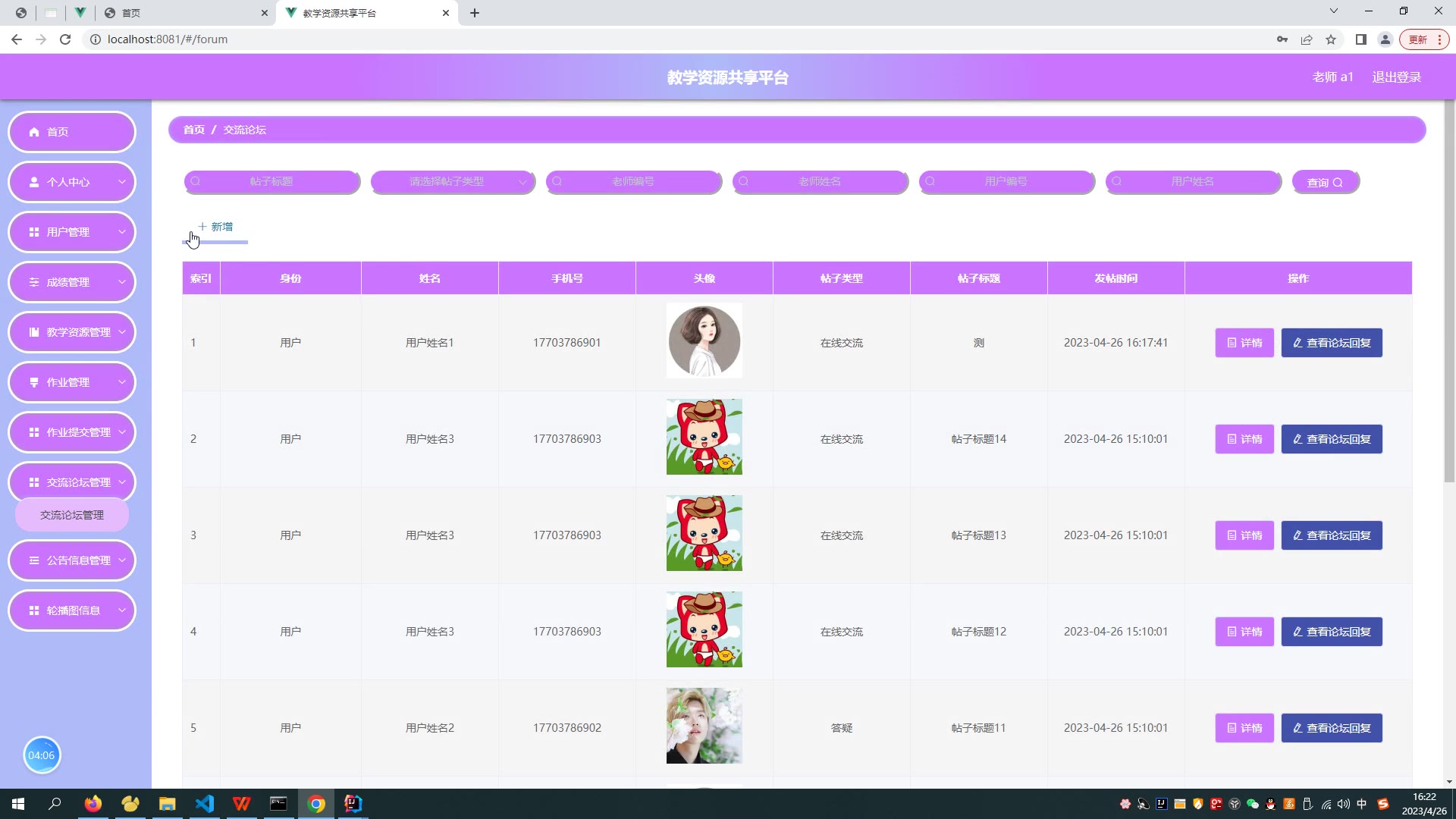Bookmark page with the star icon
The height and width of the screenshot is (819, 1456).
click(1331, 39)
